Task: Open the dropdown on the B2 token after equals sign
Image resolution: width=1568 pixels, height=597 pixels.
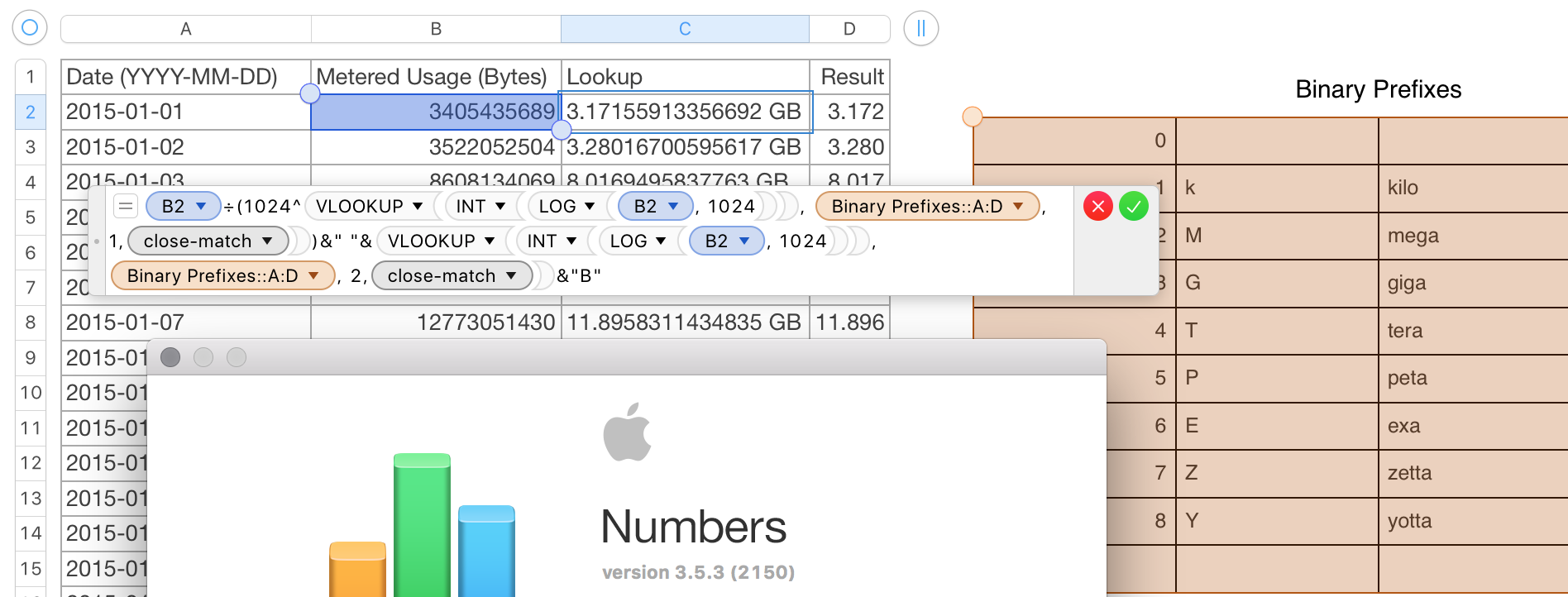Action: click(x=201, y=206)
